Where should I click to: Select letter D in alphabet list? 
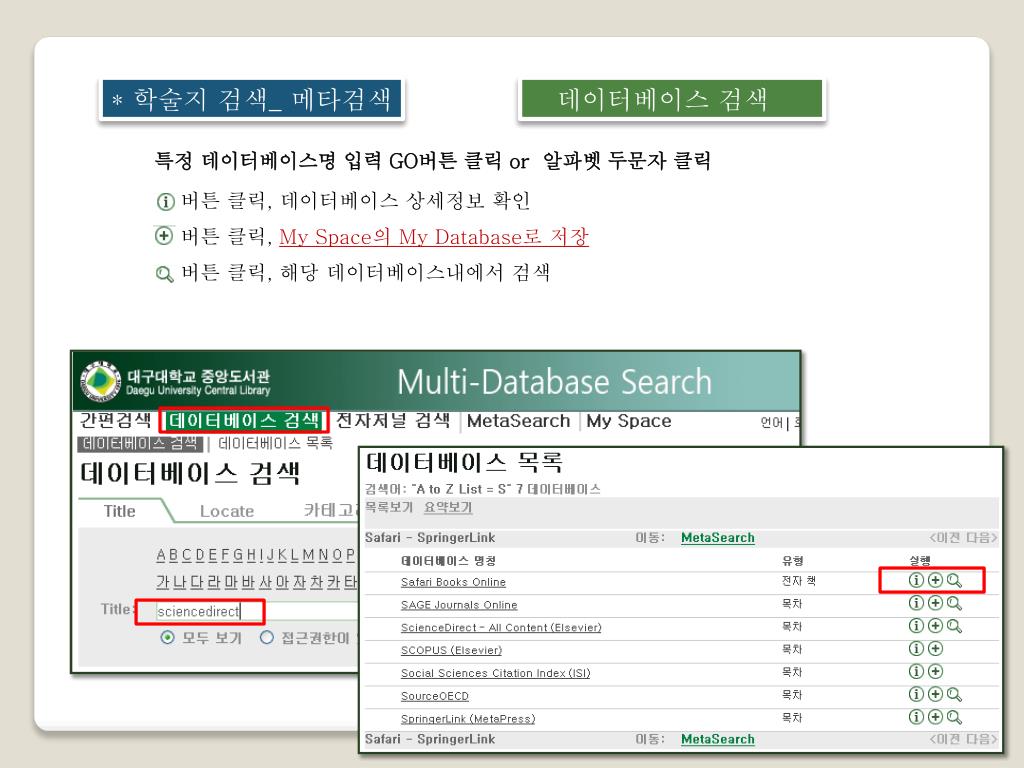coord(200,555)
